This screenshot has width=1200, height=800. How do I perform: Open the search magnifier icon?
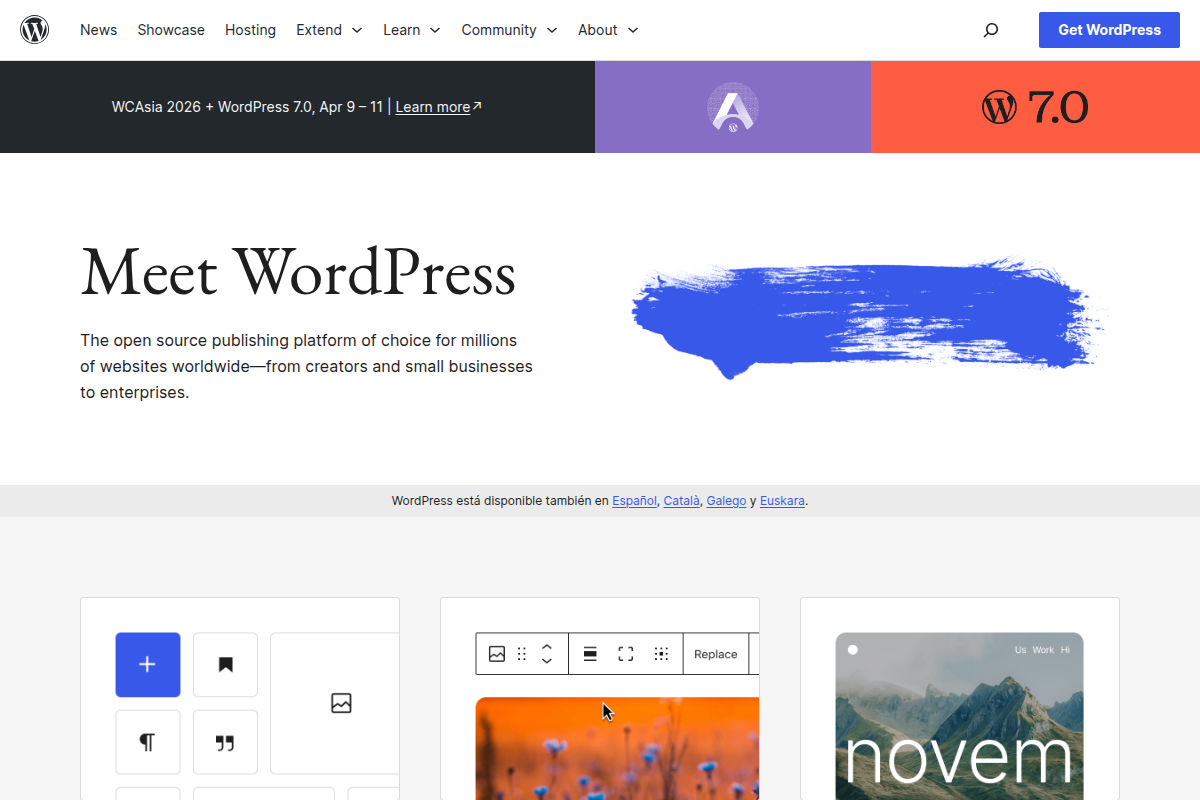coord(991,30)
